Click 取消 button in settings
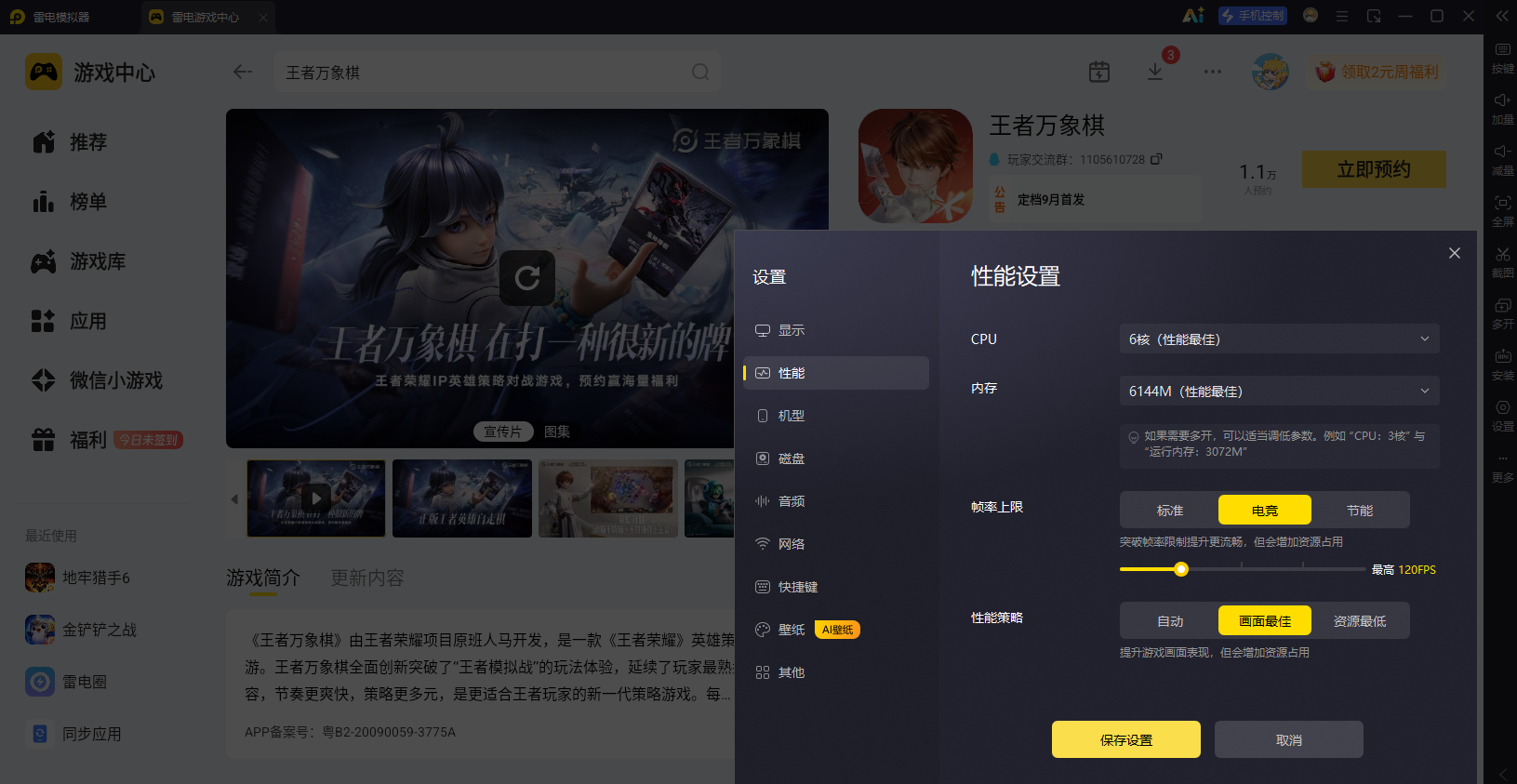The width and height of the screenshot is (1517, 784). coord(1289,739)
